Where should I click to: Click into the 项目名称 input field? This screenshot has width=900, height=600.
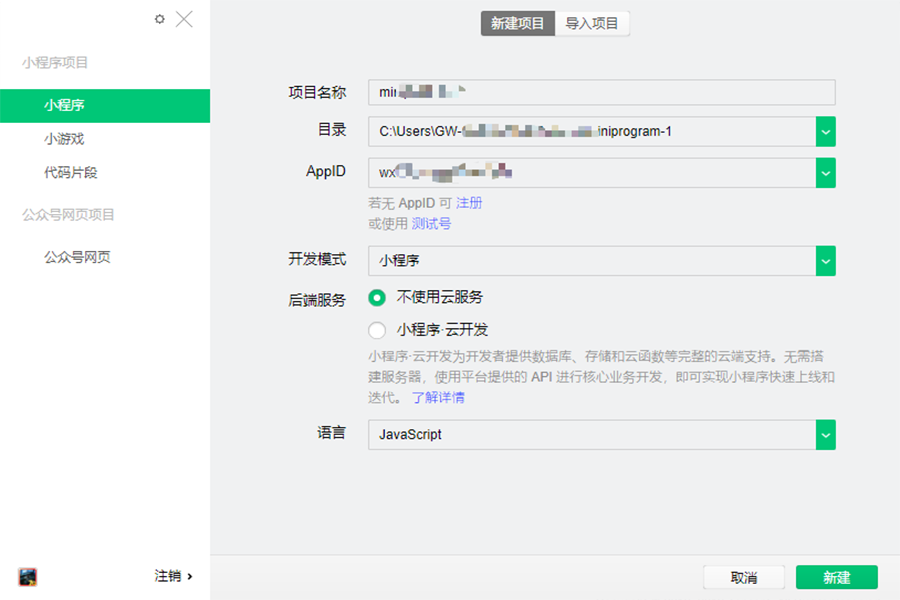[x=601, y=93]
